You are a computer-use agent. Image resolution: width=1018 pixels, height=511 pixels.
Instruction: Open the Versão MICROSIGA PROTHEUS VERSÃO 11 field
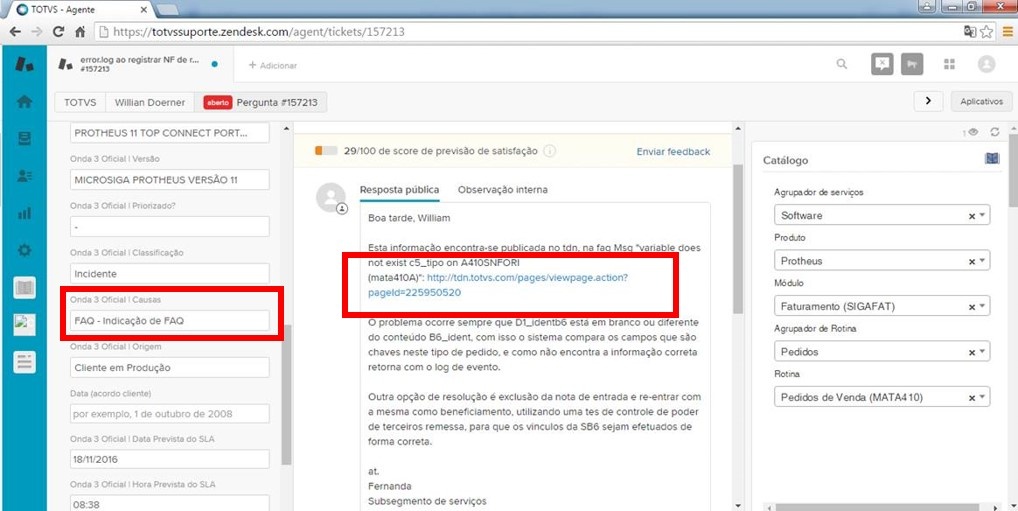point(169,179)
